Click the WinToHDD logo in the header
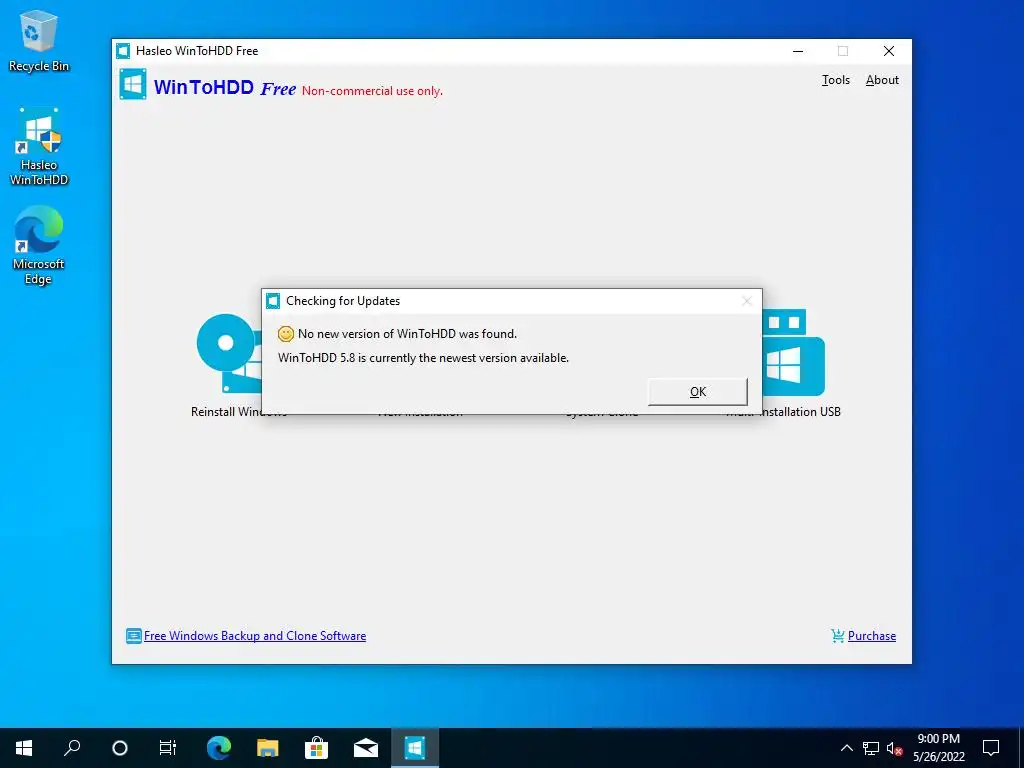This screenshot has width=1024, height=768. click(133, 85)
